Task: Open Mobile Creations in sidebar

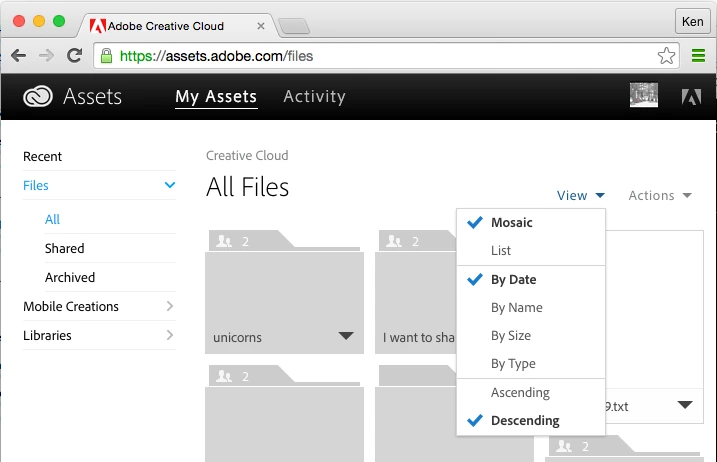Action: 71,306
